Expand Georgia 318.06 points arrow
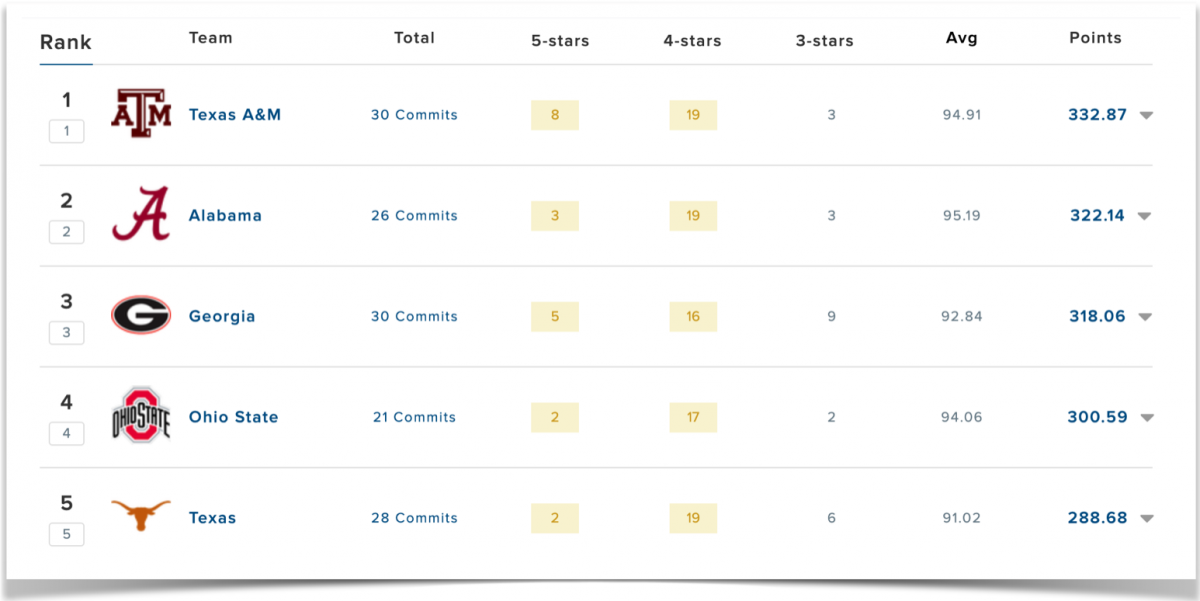 coord(1145,317)
